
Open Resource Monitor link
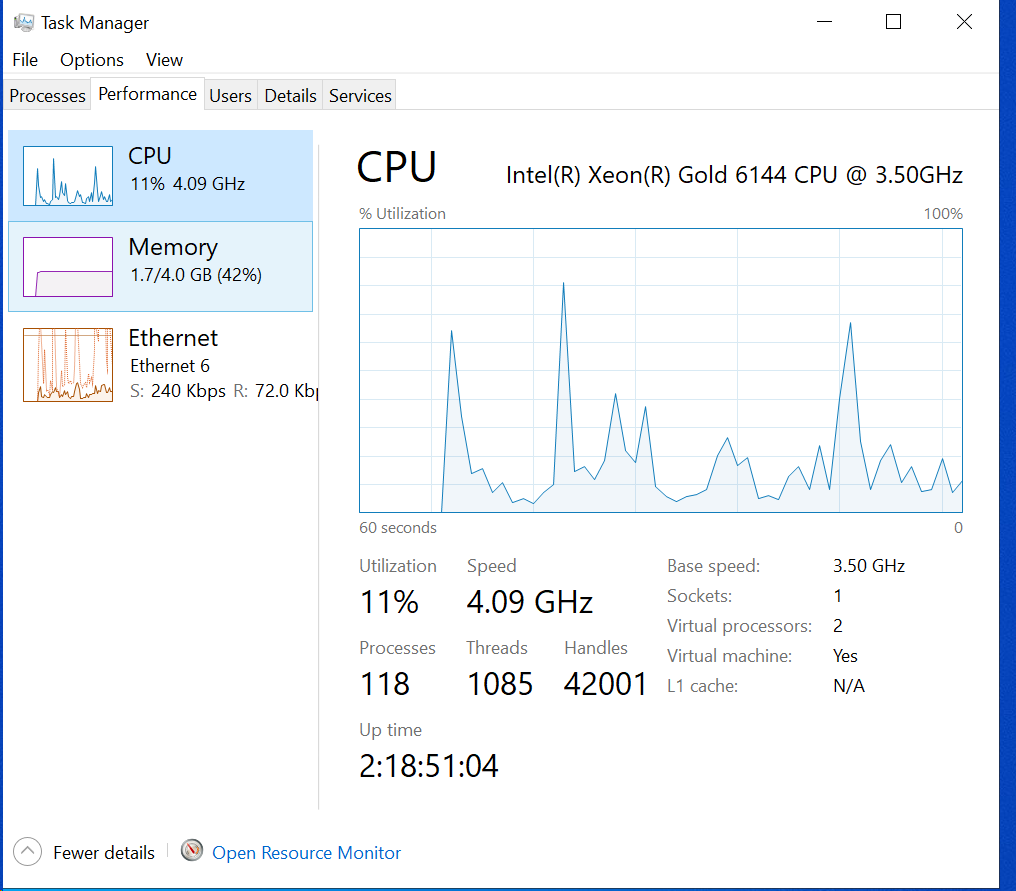pos(306,853)
